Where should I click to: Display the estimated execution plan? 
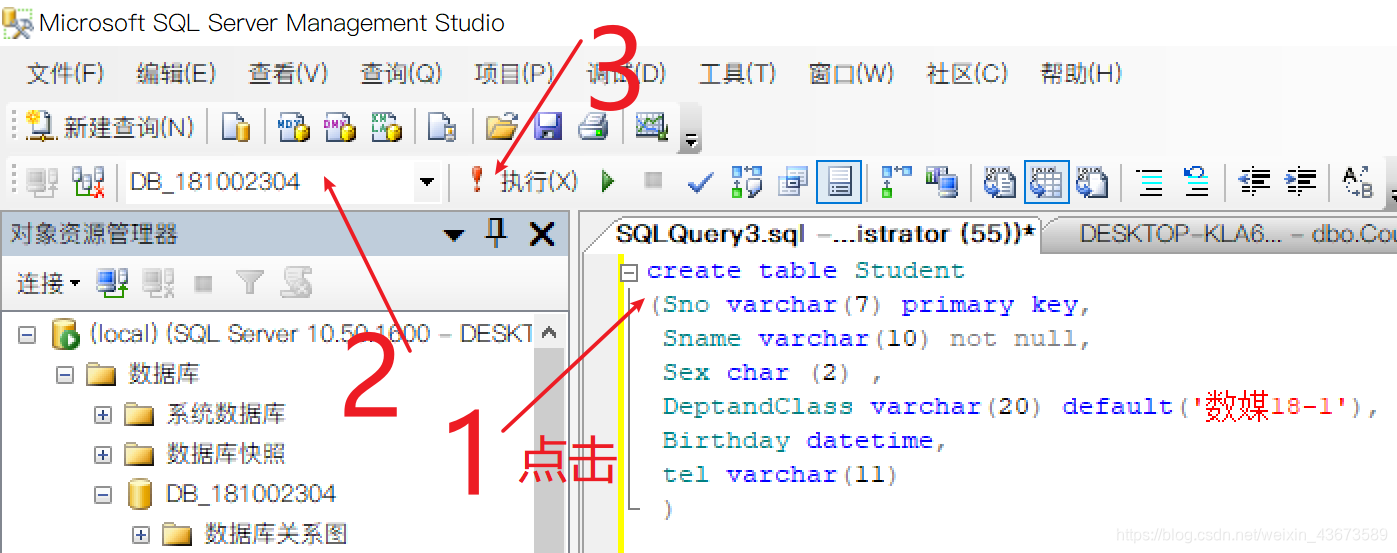tap(747, 182)
